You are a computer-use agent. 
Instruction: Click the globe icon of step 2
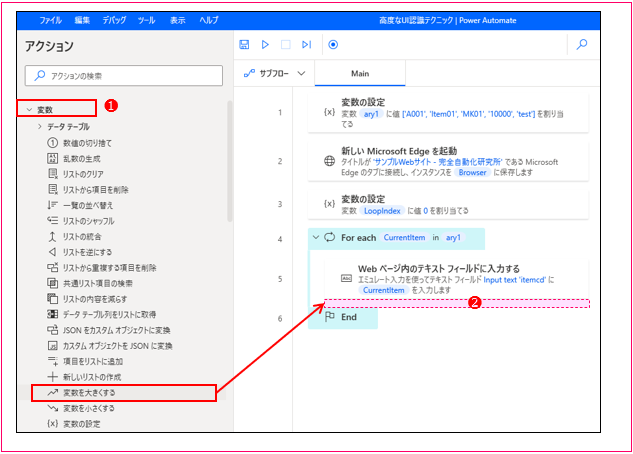(329, 161)
